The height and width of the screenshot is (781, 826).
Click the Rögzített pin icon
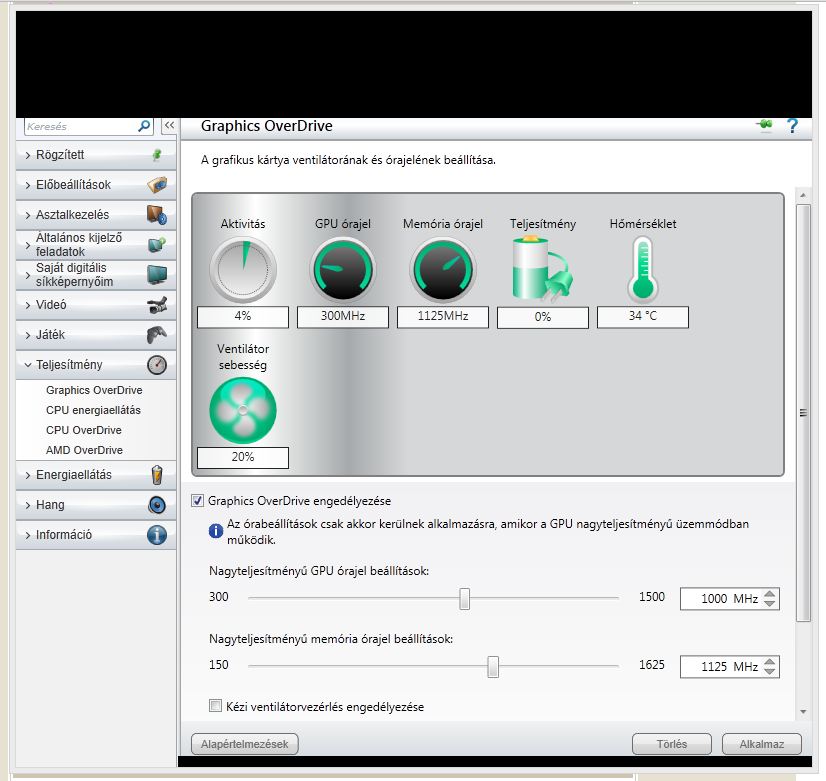coord(157,155)
